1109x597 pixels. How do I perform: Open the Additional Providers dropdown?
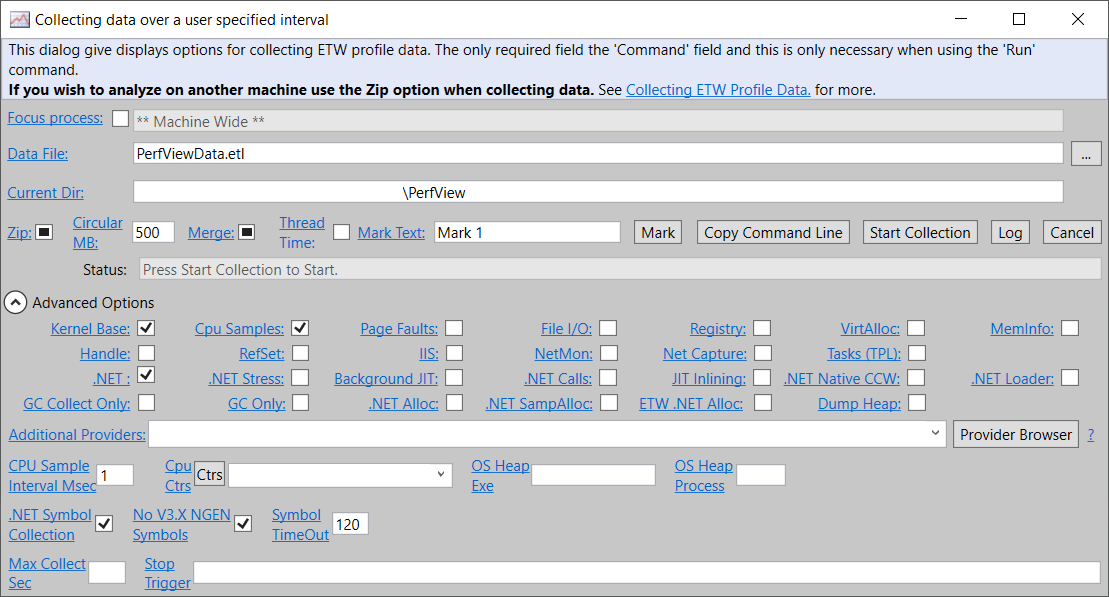point(936,434)
